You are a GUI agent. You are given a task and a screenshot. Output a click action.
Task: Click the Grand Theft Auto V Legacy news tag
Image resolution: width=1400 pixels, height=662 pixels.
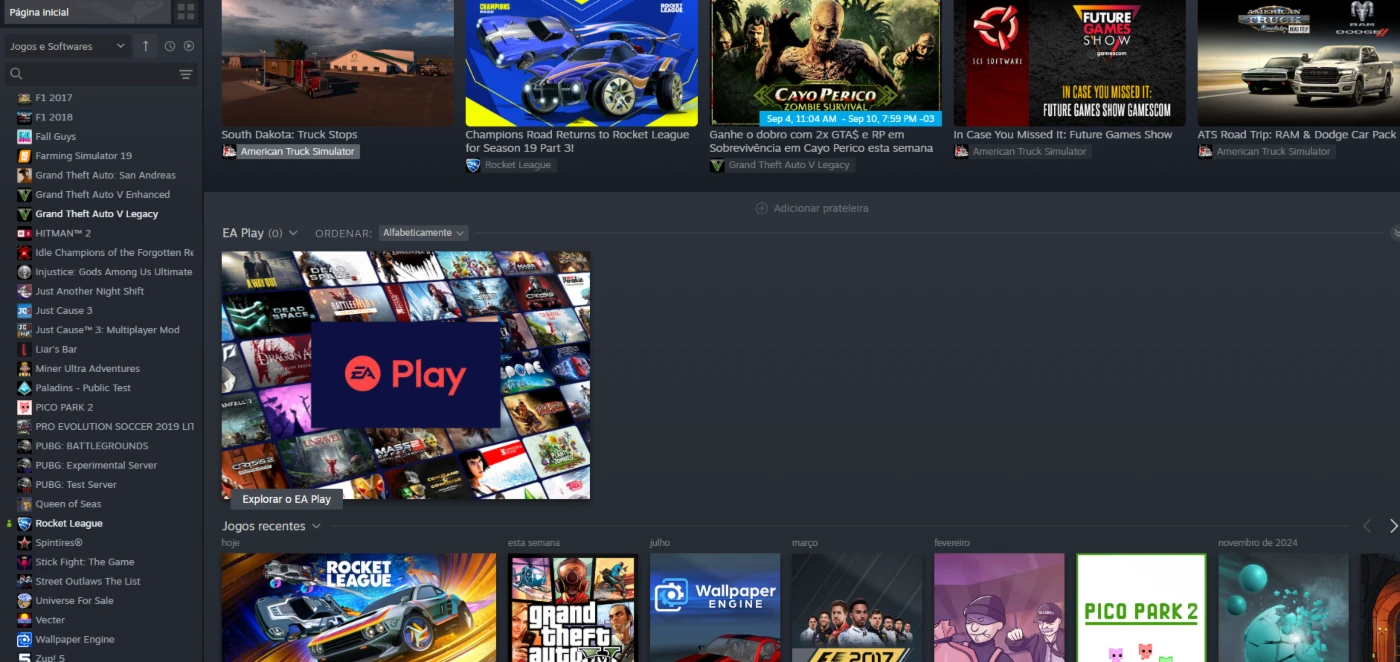pyautogui.click(x=781, y=165)
